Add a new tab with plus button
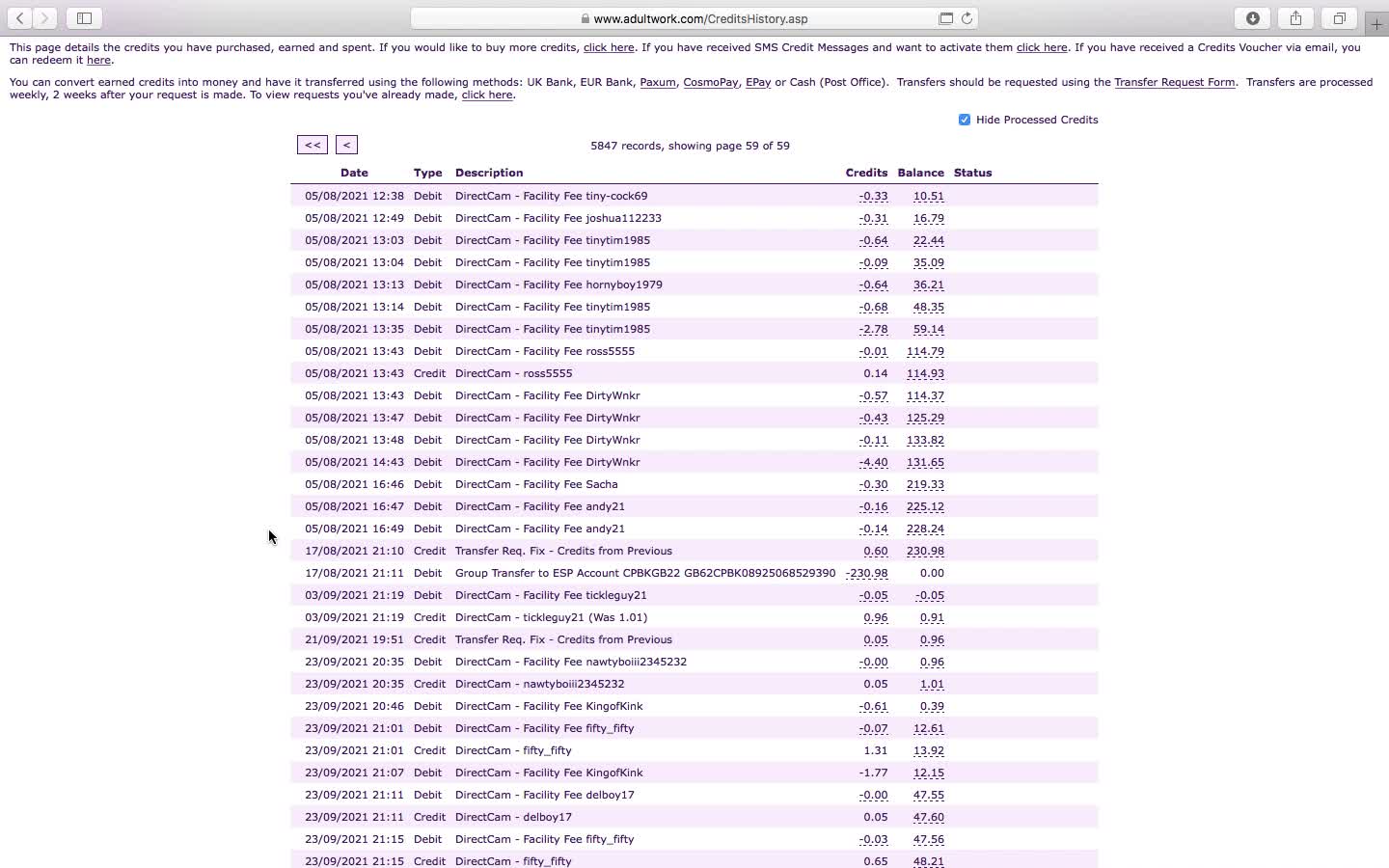This screenshot has width=1389, height=868. tap(1376, 24)
